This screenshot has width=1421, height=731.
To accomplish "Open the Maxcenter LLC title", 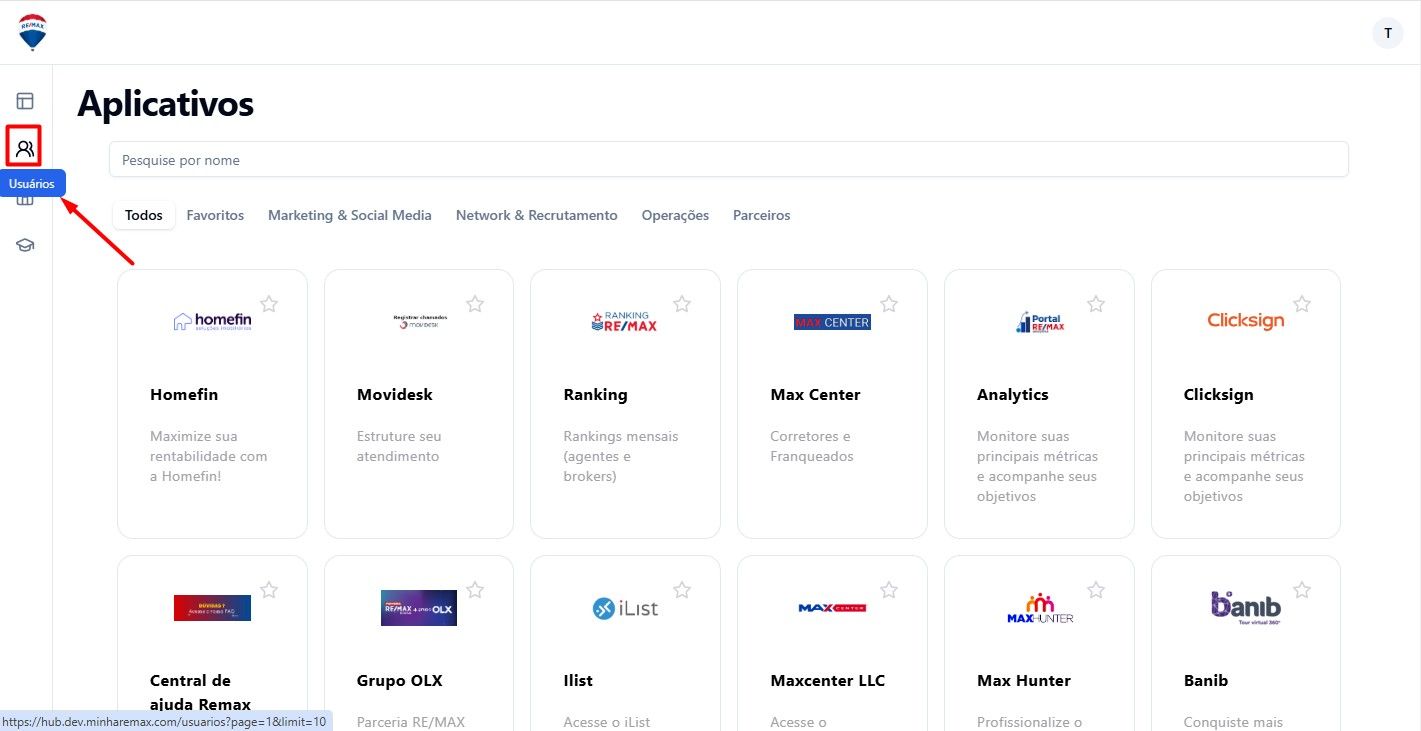I will click(828, 680).
